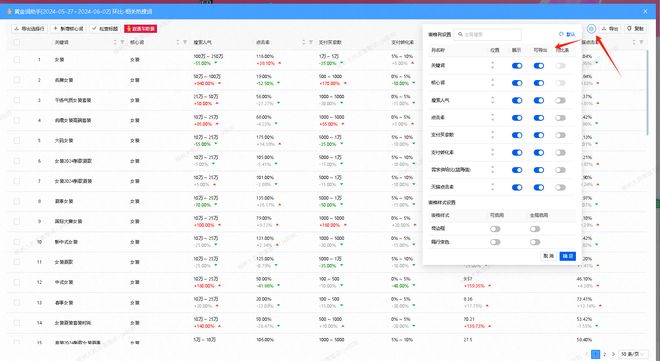This screenshot has width=660, height=361.
Task: Click the filter funnel icon in 点击率 header
Action: (311, 42)
